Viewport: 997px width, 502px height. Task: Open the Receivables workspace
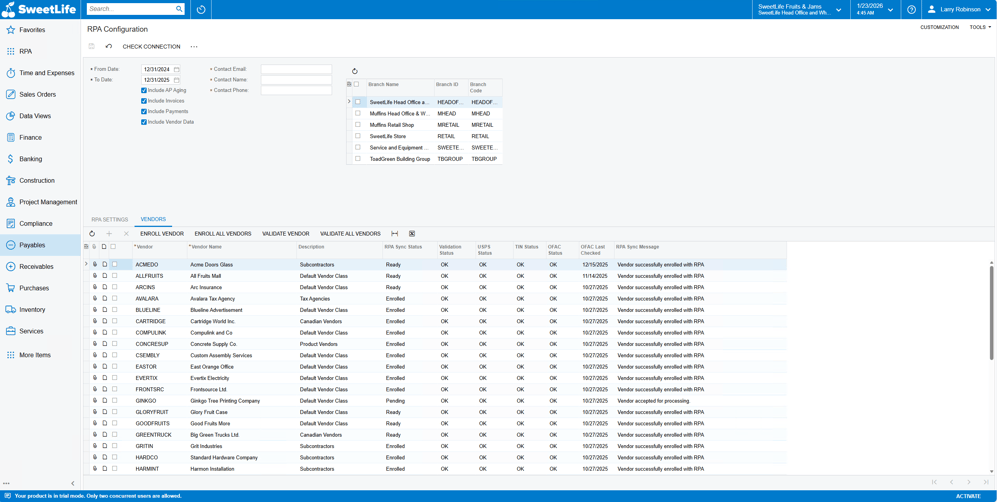coord(36,267)
